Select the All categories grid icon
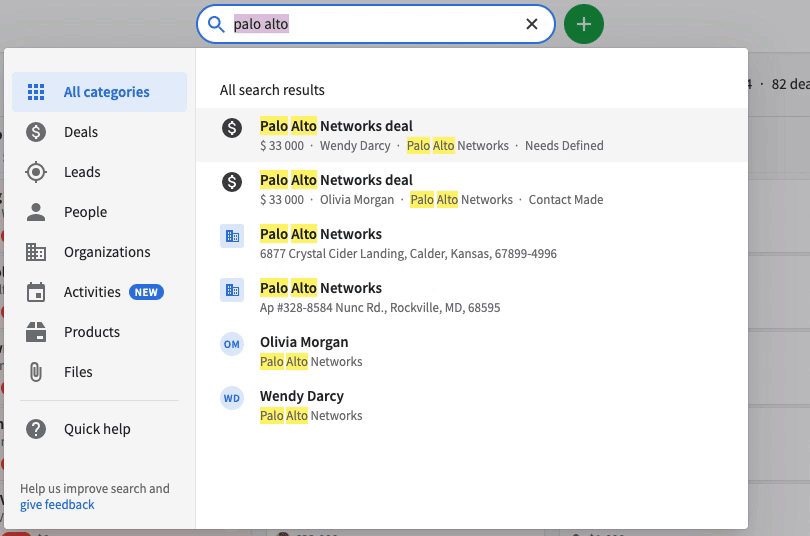 click(36, 92)
